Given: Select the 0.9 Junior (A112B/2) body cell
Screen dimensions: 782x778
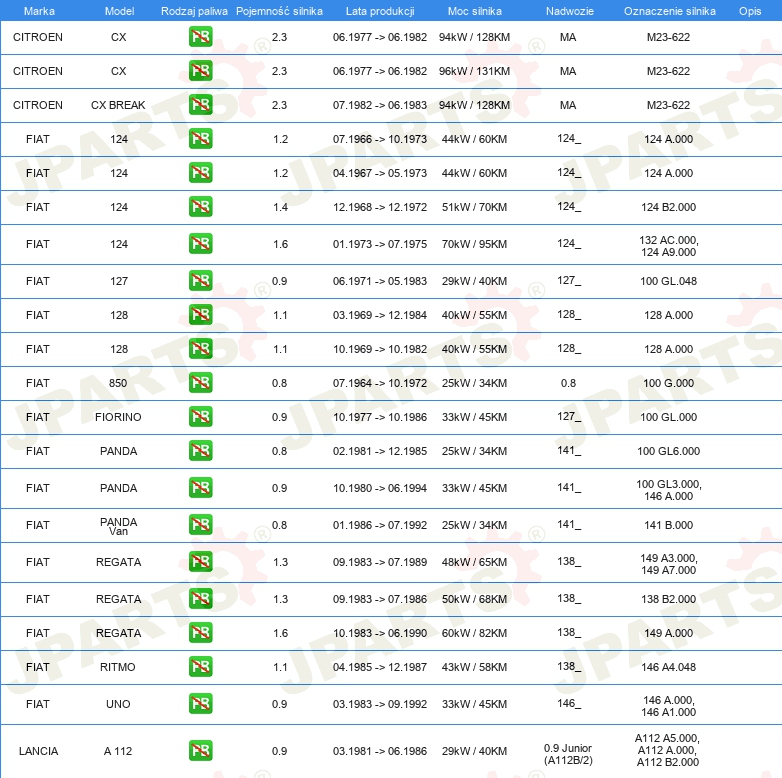Looking at the screenshot, I should 568,754.
